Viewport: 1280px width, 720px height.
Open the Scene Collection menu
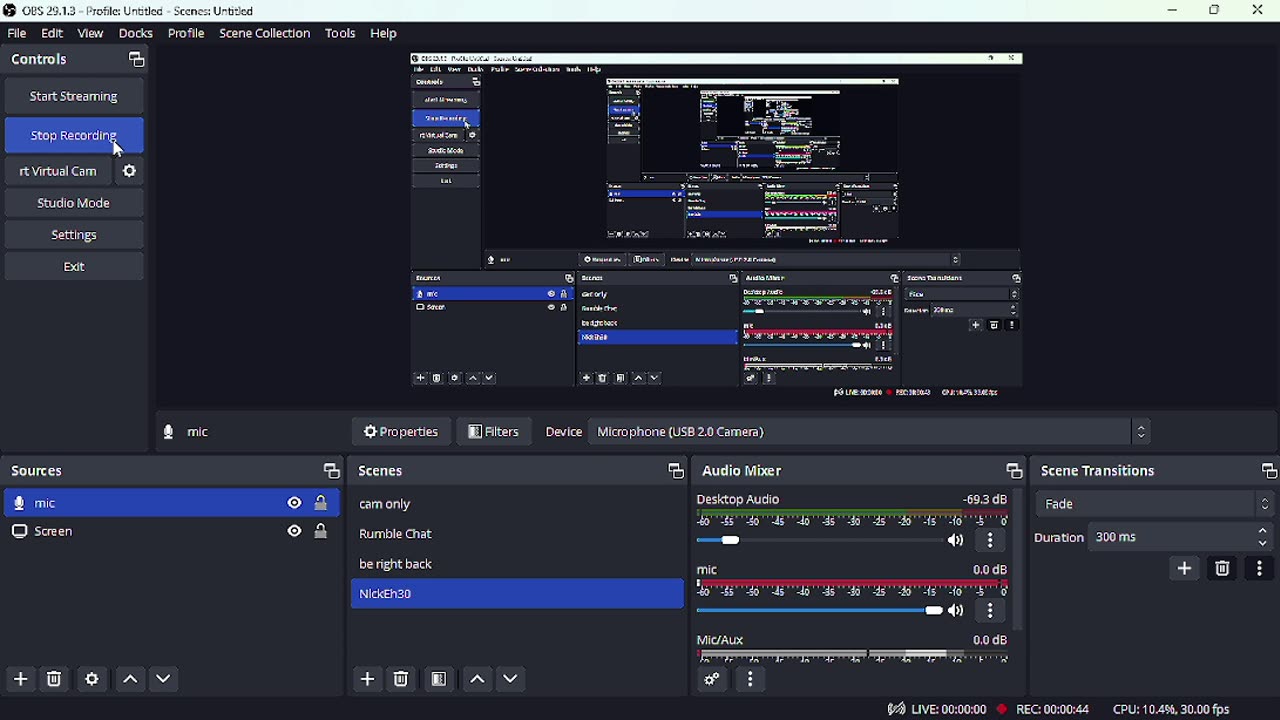(x=265, y=34)
